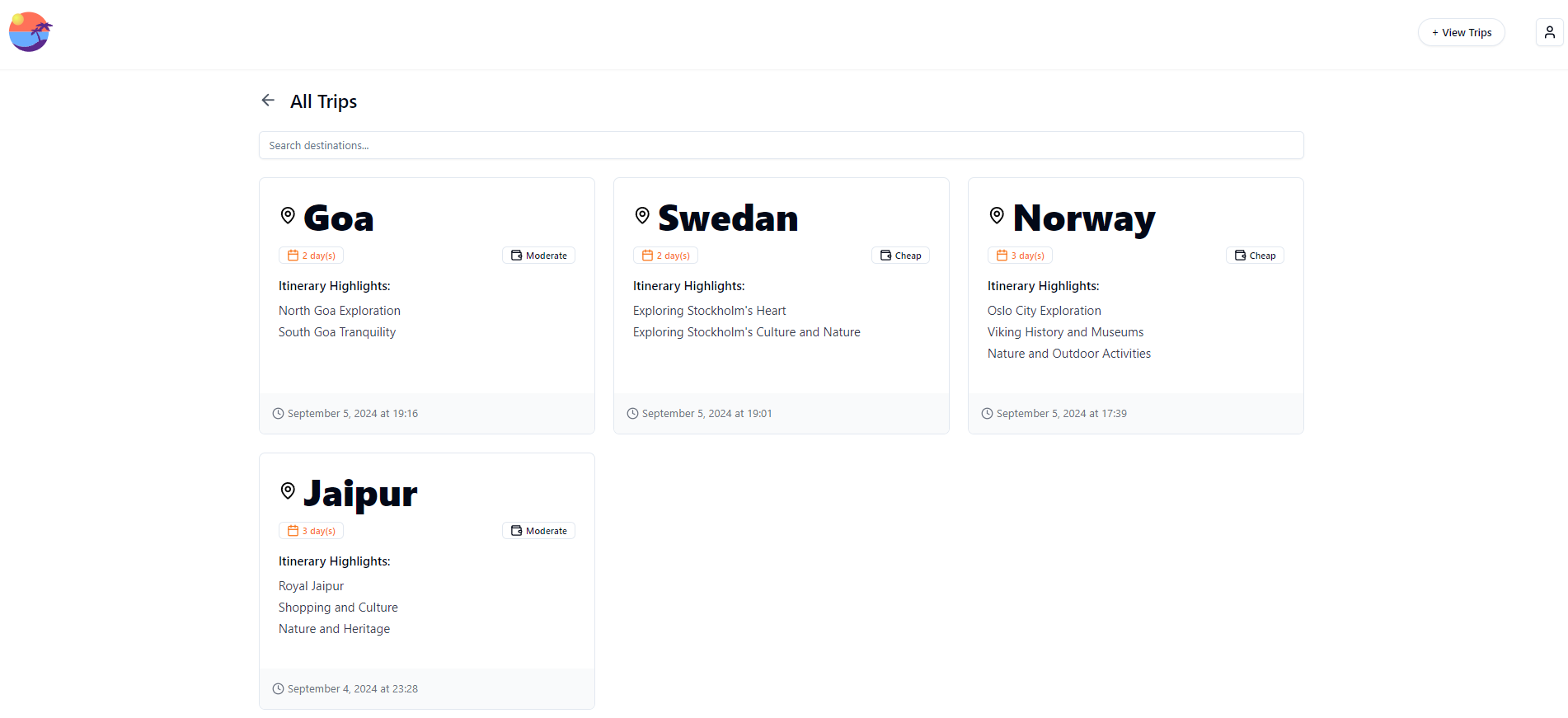Click inside the Search destinations field
The image size is (1568, 718).
click(781, 145)
